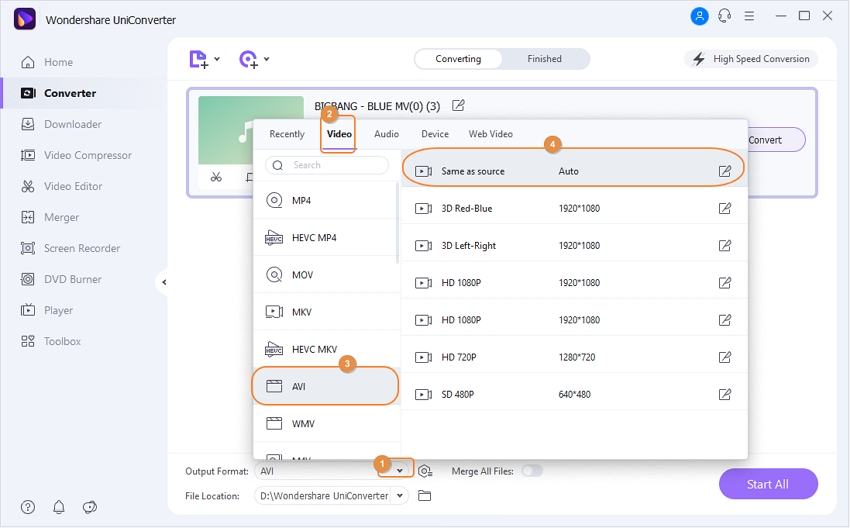850x528 pixels.
Task: Switch to the Finished tab
Action: (544, 59)
